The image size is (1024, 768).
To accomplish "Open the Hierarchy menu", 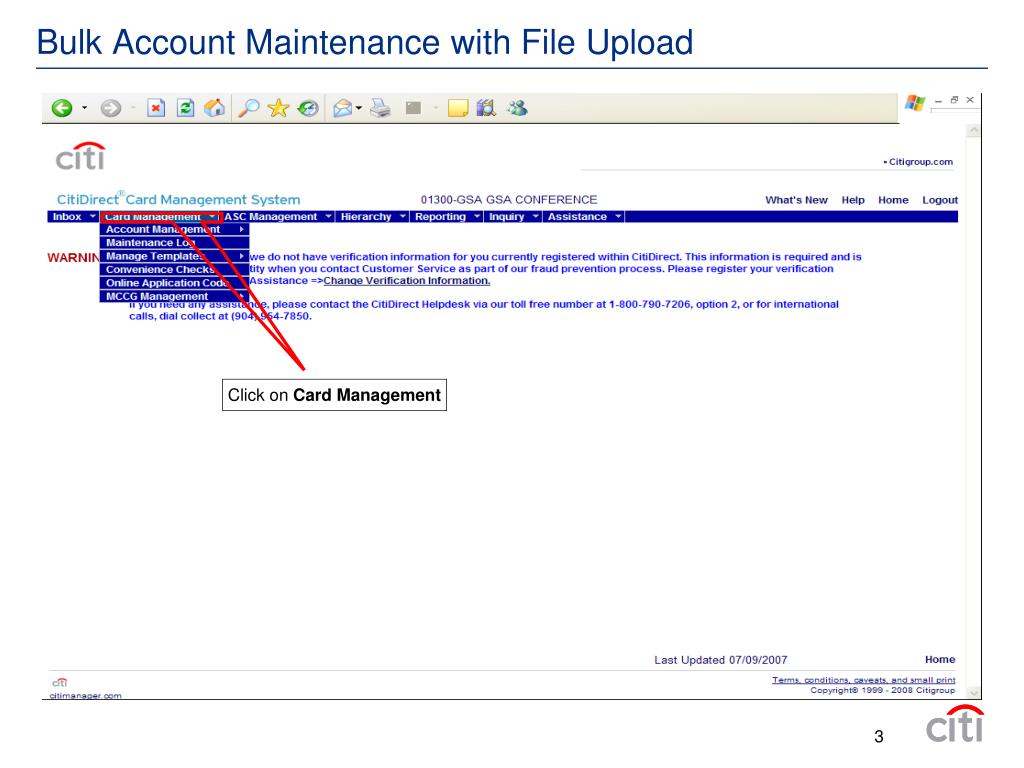I will (x=372, y=217).
